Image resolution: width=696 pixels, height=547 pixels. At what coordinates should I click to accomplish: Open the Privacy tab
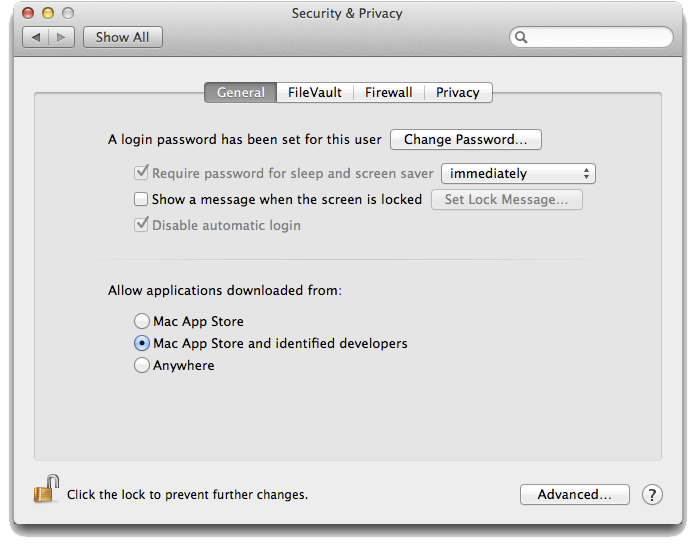(458, 92)
